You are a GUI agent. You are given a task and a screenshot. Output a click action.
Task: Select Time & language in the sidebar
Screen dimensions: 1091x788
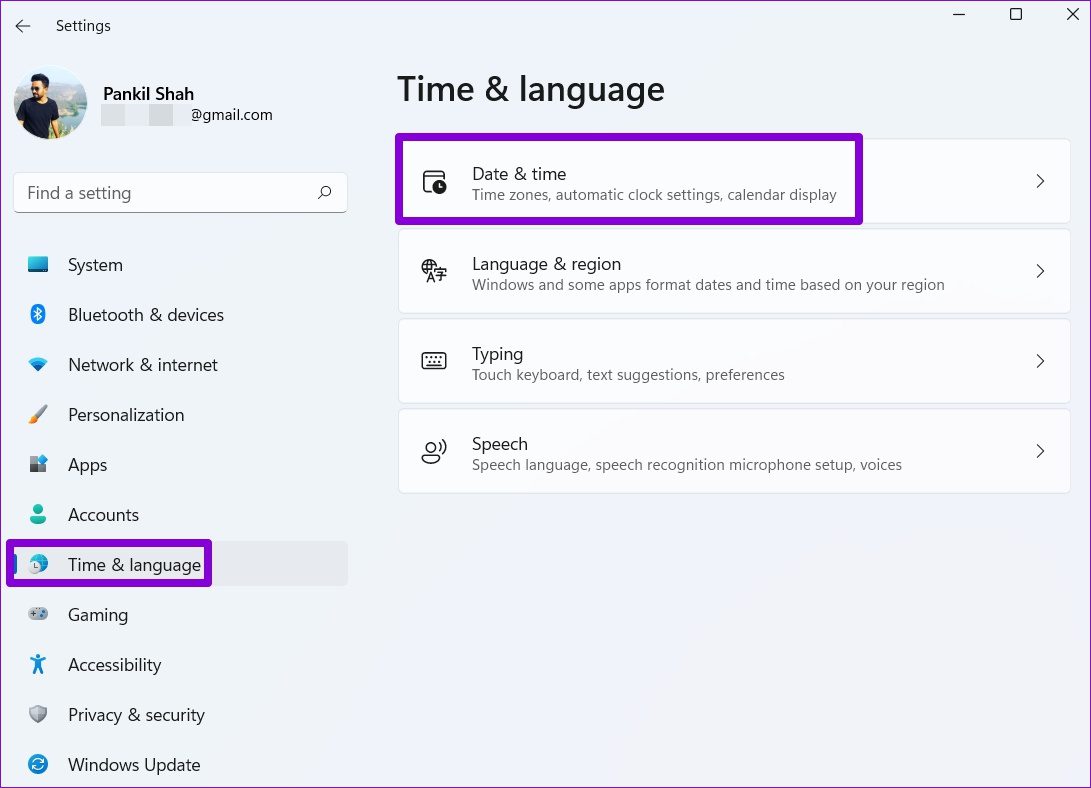click(132, 564)
